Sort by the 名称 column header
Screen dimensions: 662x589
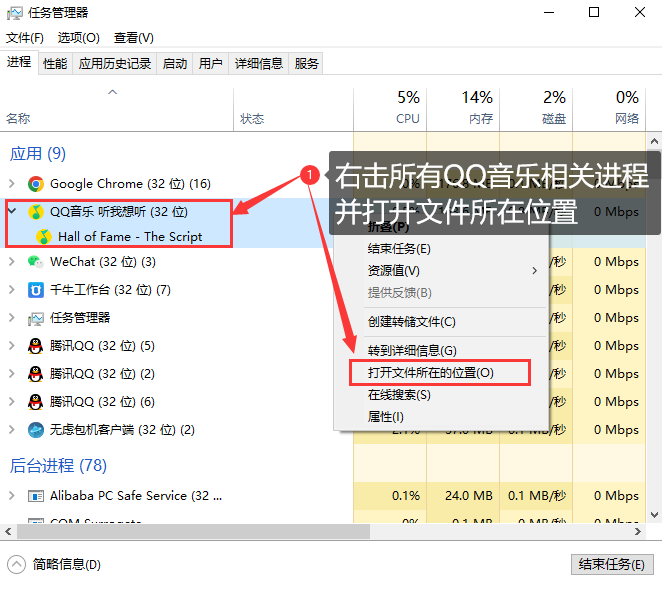point(117,110)
